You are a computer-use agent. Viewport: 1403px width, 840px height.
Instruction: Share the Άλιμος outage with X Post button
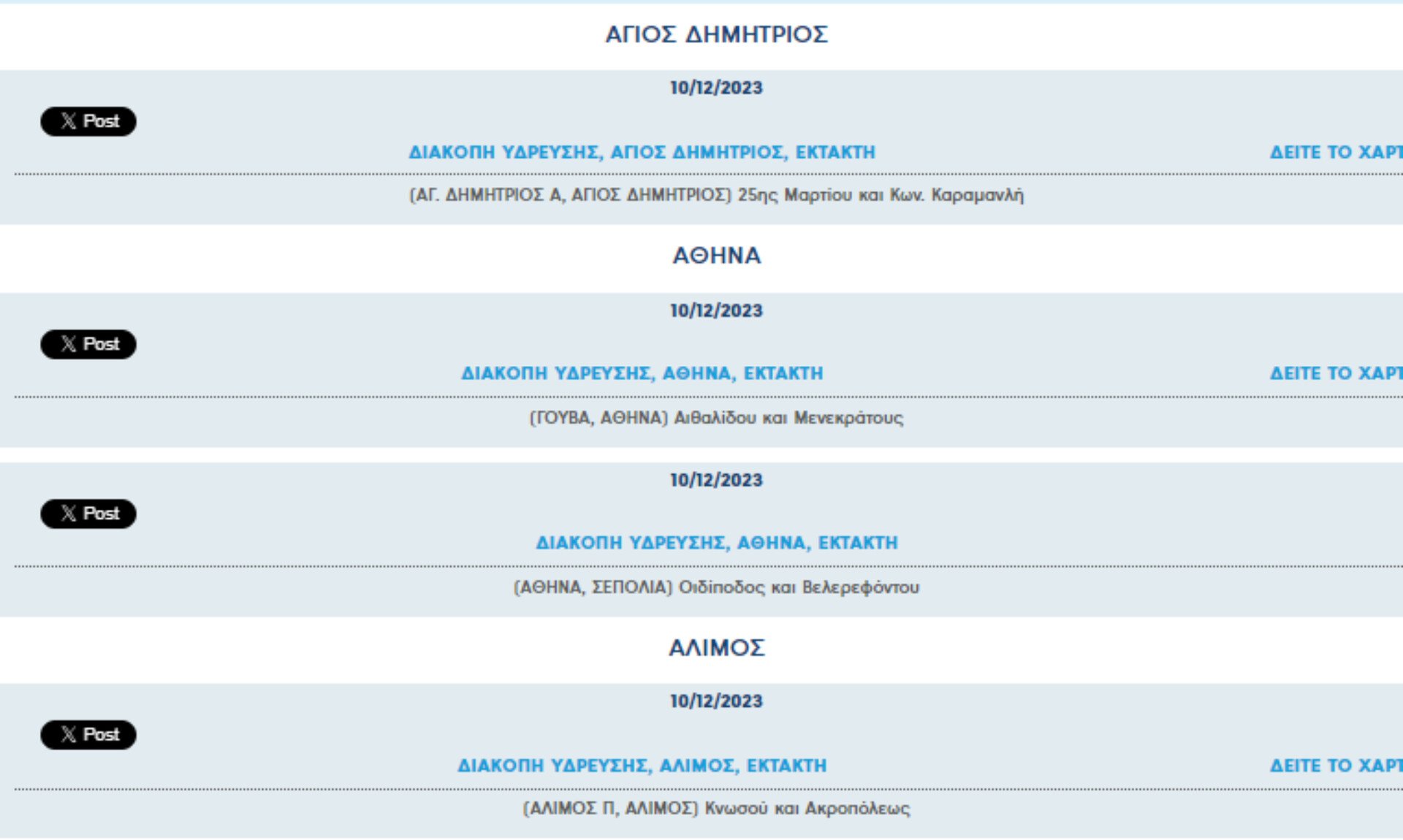tap(88, 735)
